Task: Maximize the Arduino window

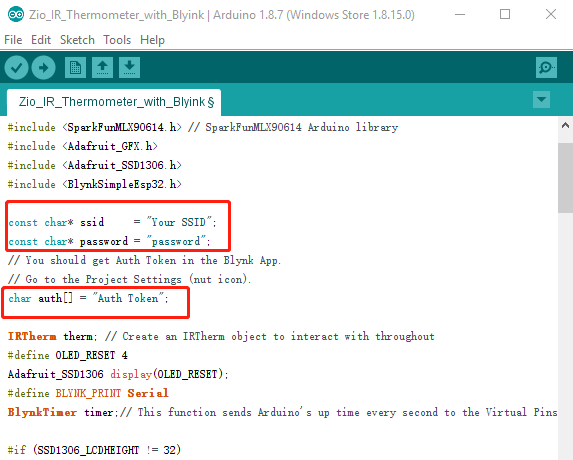Action: tap(505, 15)
